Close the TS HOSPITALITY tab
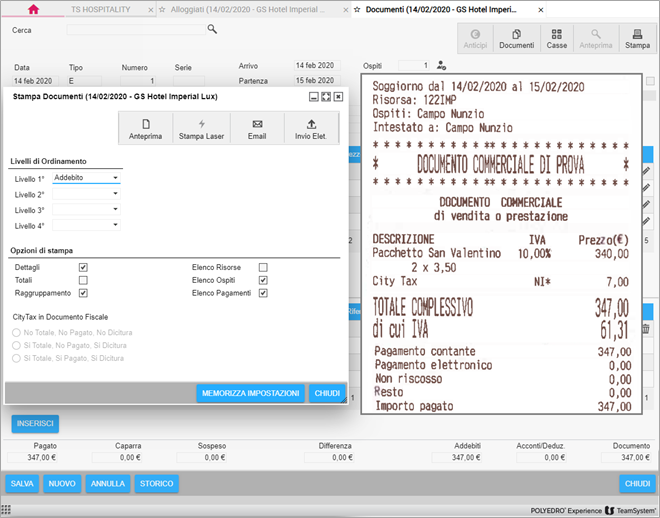 pos(151,10)
